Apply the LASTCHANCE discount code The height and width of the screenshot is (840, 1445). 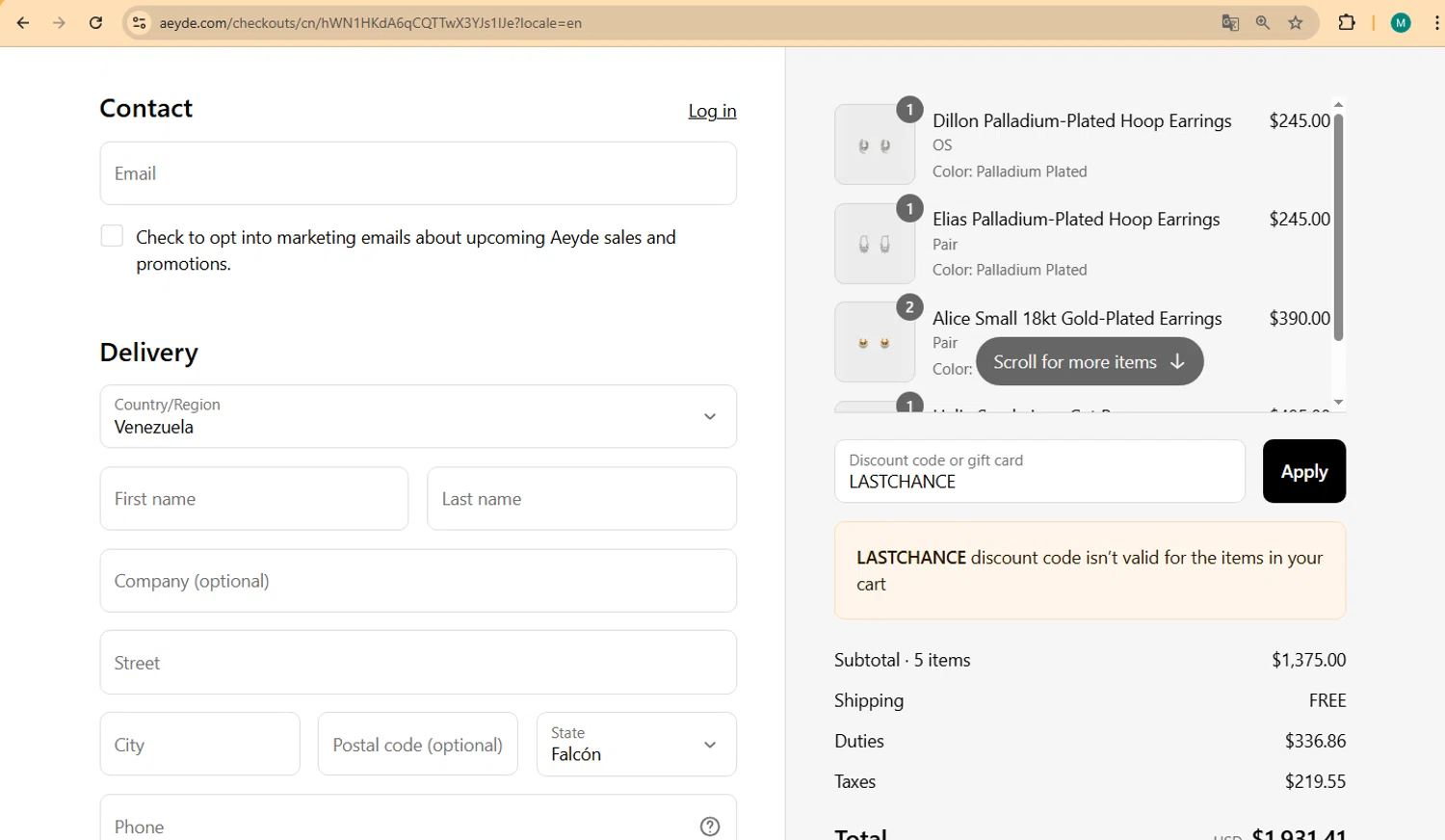1303,471
